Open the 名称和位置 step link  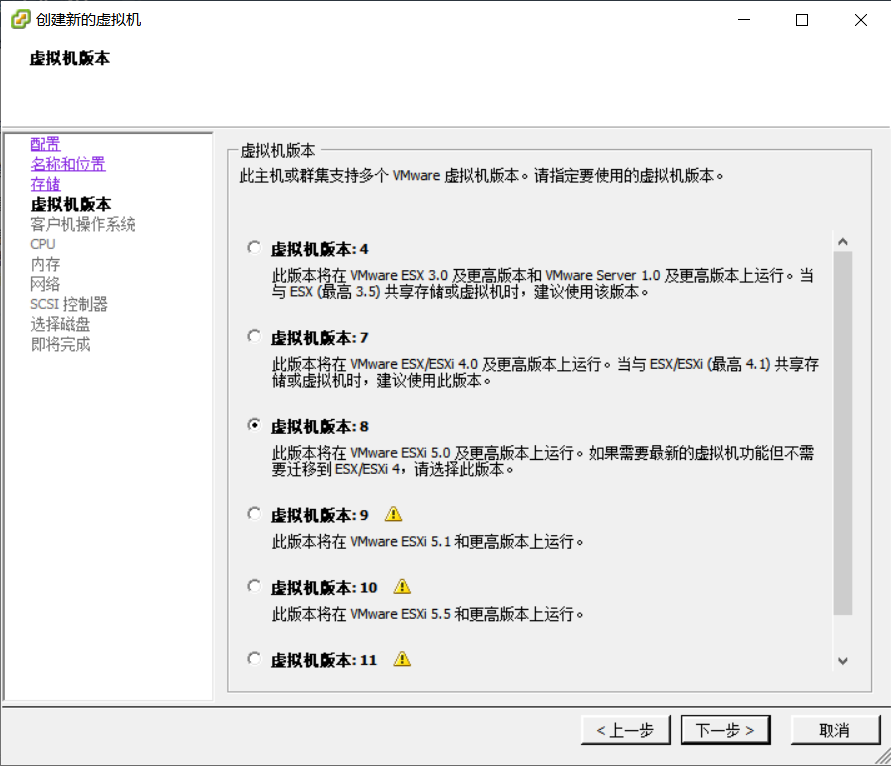click(68, 164)
